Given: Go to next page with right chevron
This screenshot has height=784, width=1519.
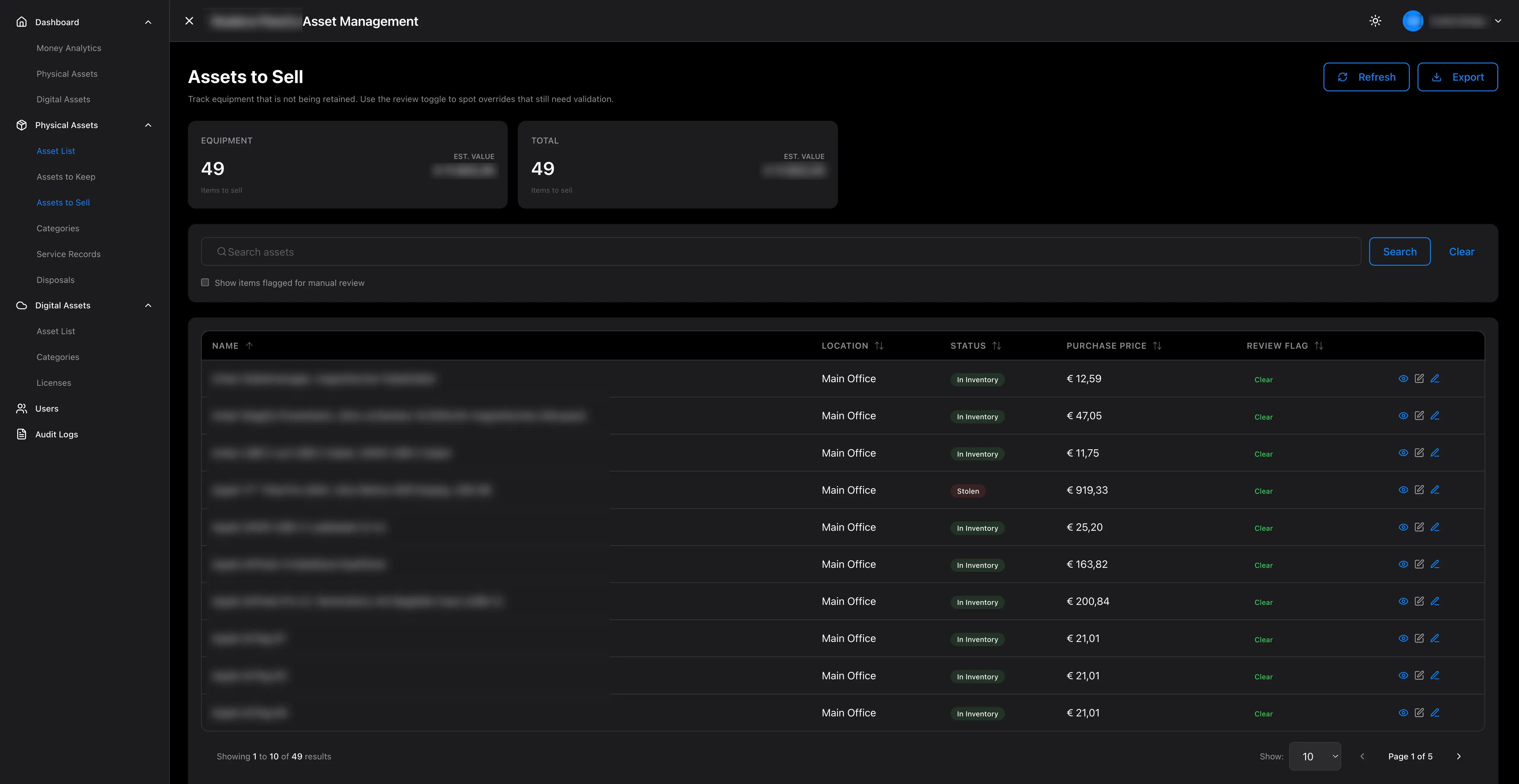Looking at the screenshot, I should tap(1459, 756).
